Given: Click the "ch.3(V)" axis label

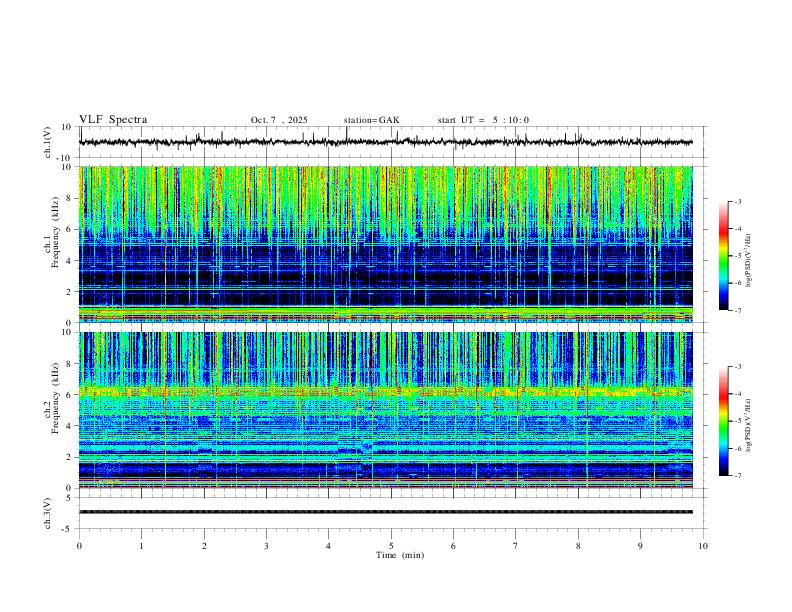Looking at the screenshot, I should pyautogui.click(x=48, y=513).
